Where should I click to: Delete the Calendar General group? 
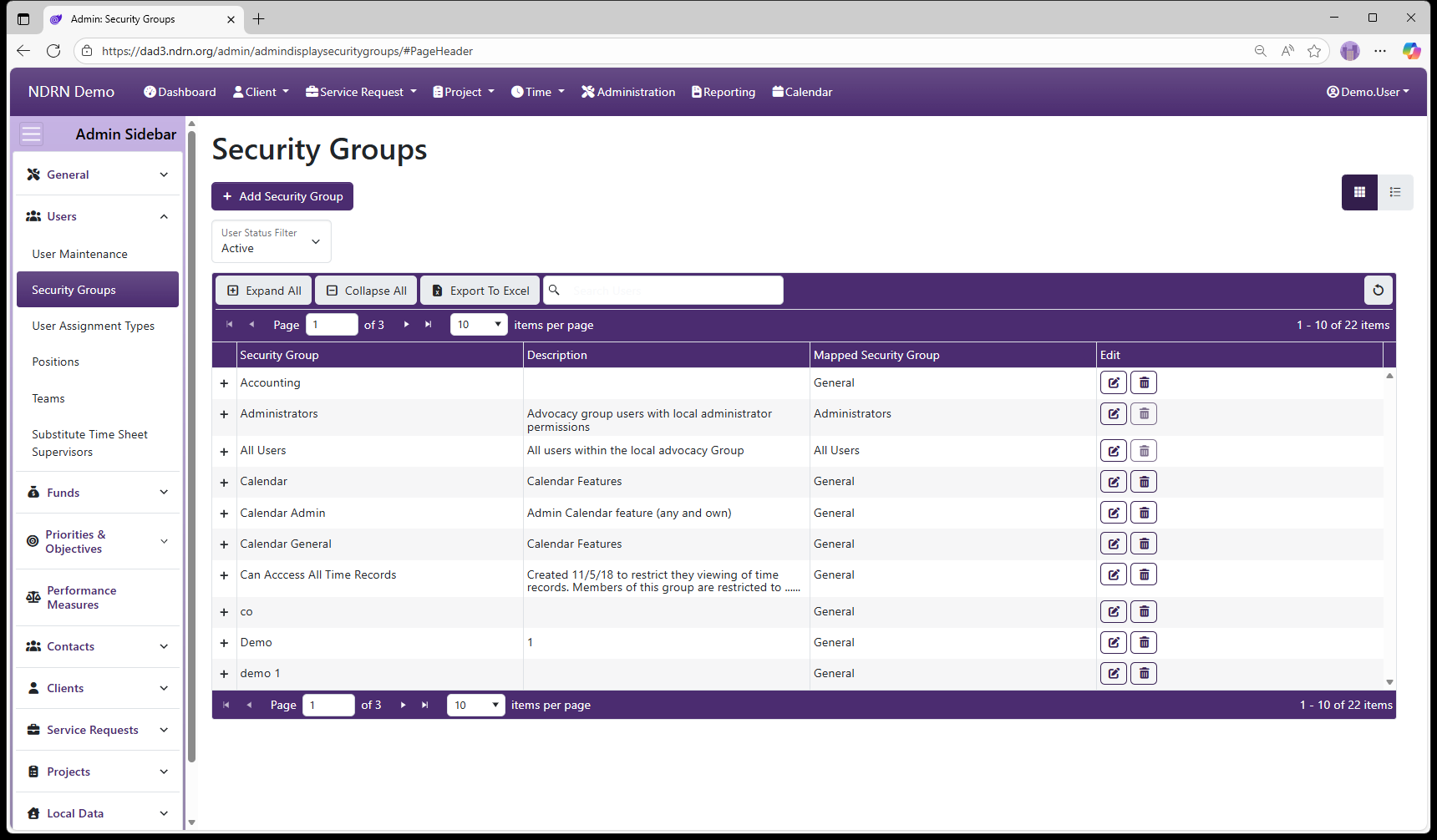[1144, 544]
